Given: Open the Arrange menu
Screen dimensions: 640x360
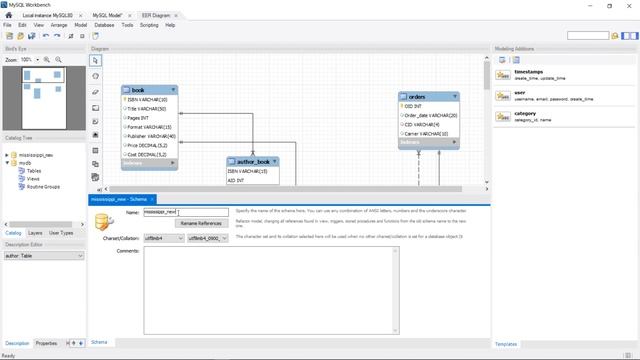Looking at the screenshot, I should 59,25.
